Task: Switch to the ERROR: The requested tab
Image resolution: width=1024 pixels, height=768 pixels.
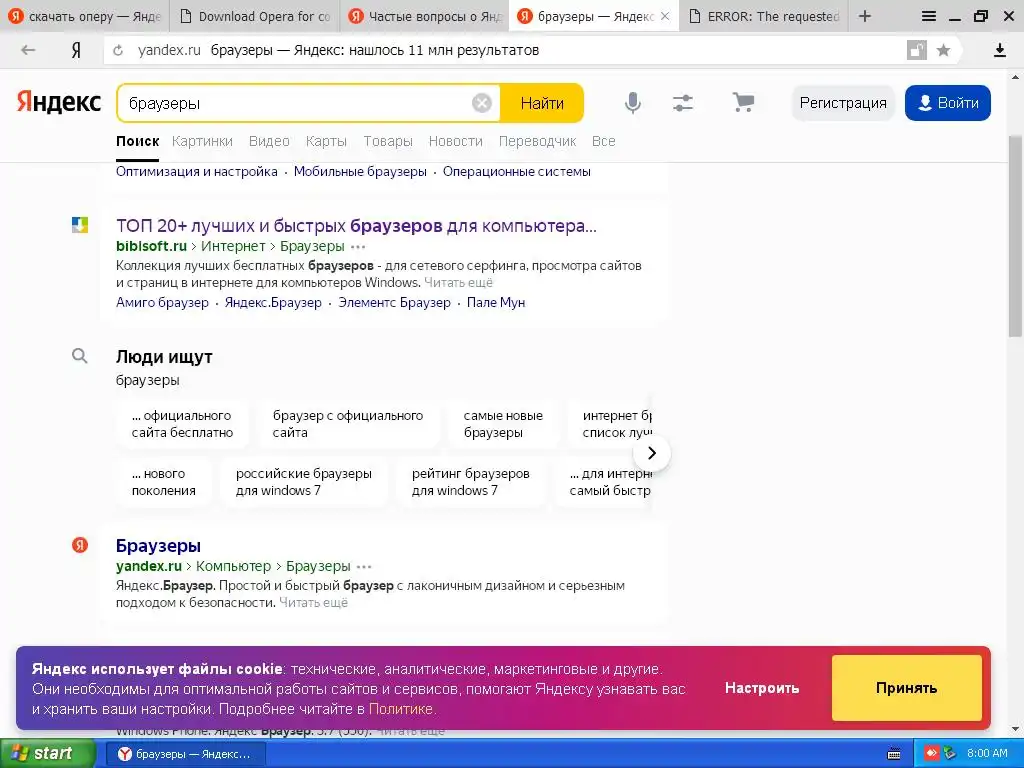Action: 764,16
